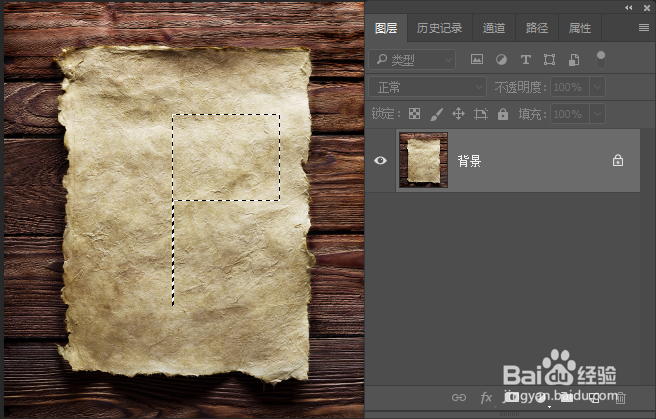Expand the 不透明度 opacity dropdown arrow
Viewport: 656px width, 419px height.
point(597,87)
